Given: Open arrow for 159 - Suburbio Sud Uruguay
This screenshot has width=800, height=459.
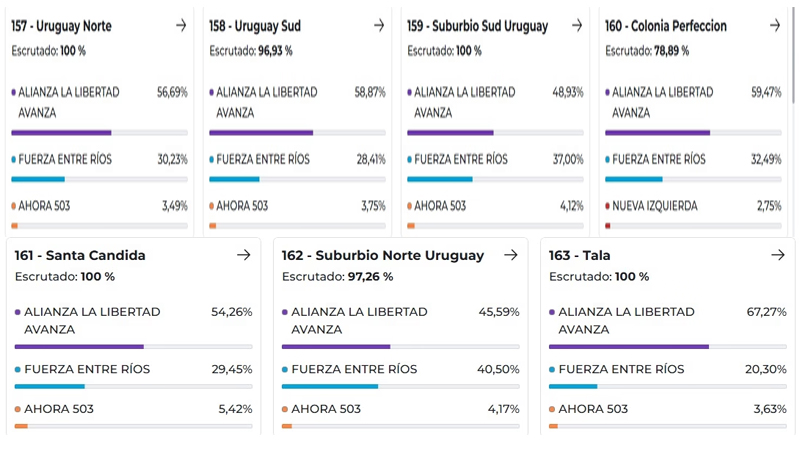Looking at the screenshot, I should (x=577, y=26).
